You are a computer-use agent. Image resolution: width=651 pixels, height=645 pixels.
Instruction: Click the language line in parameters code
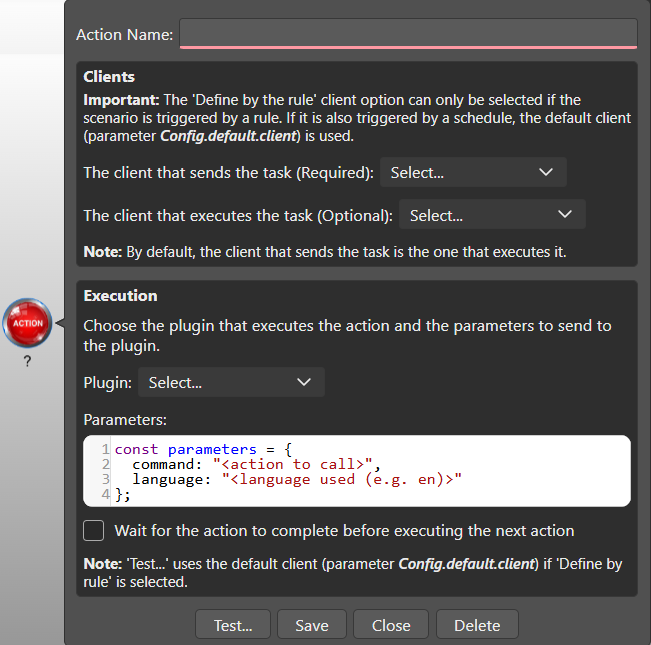(297, 479)
